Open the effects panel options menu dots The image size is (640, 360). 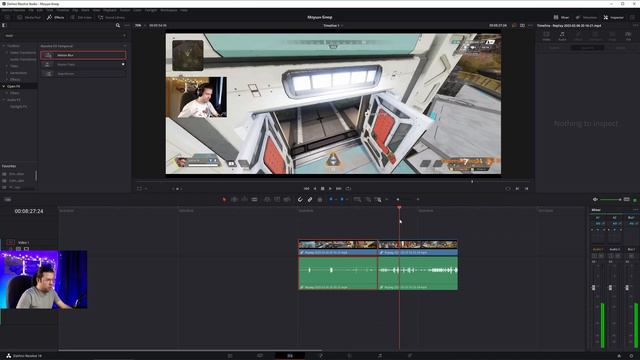[x=127, y=25]
